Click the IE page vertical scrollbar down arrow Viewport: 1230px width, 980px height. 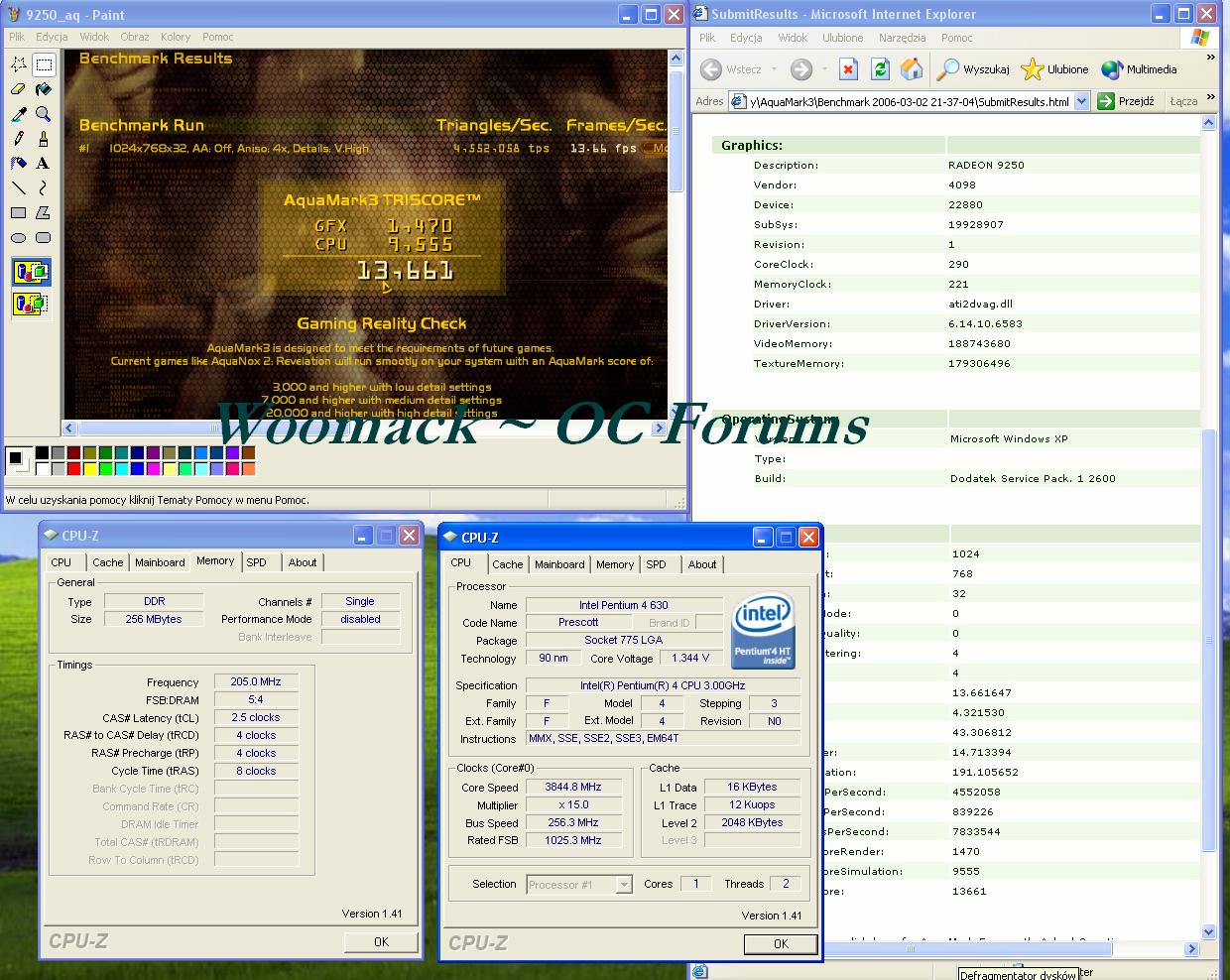pyautogui.click(x=1208, y=931)
